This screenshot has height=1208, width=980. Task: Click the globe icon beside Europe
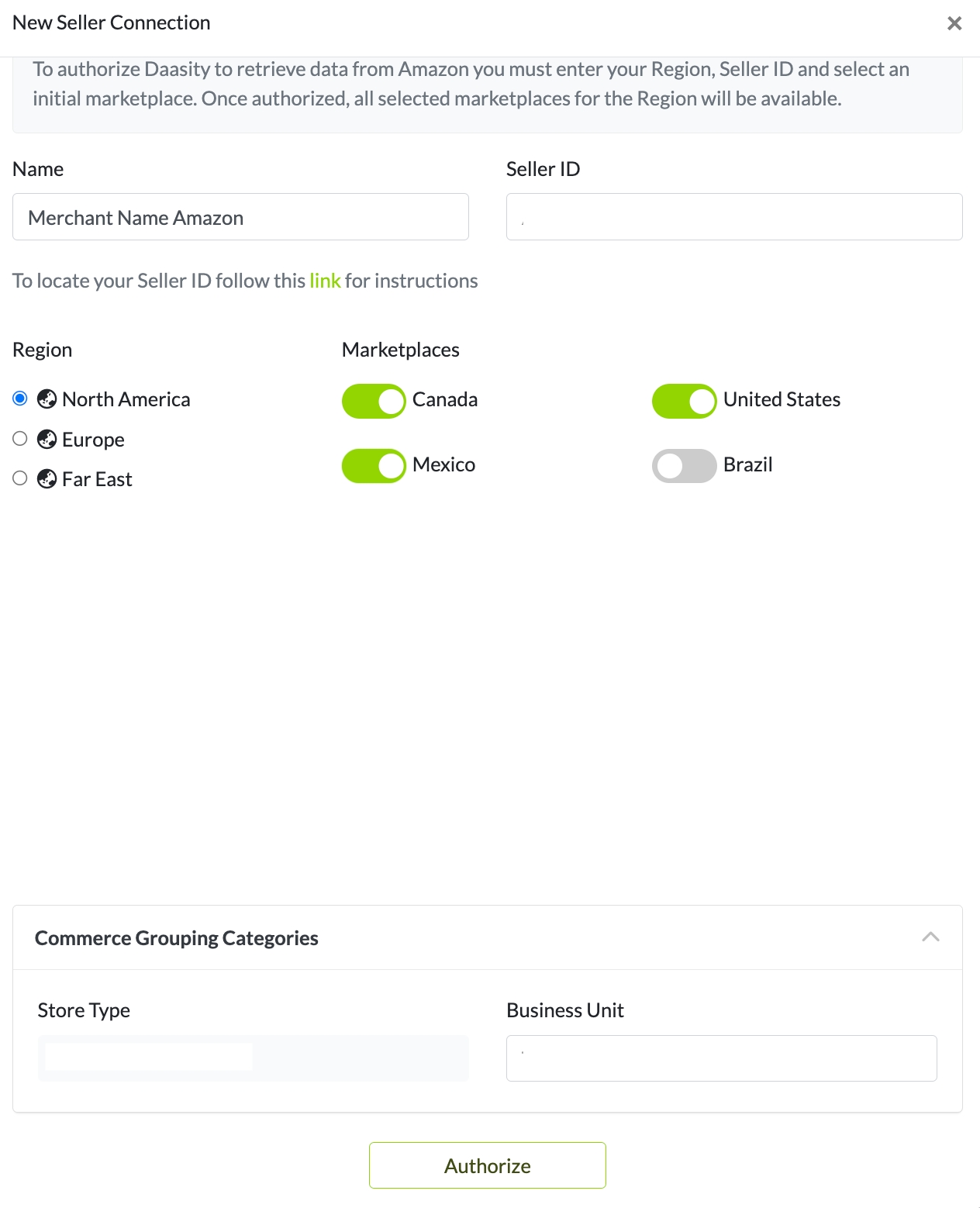click(47, 440)
